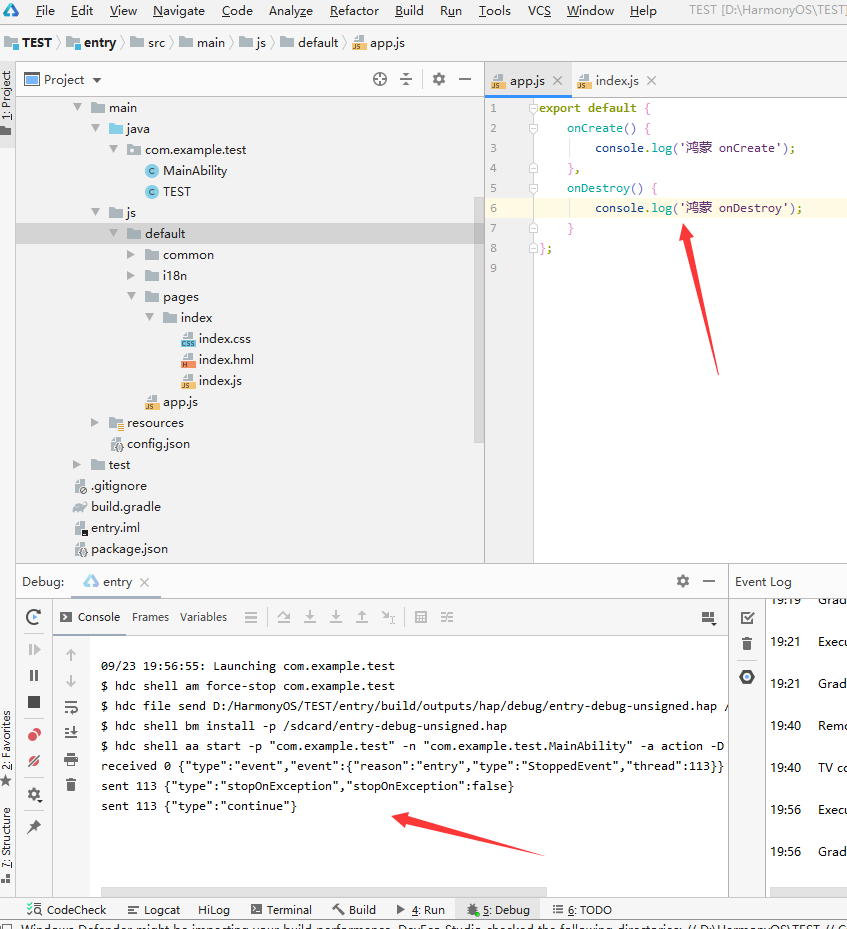Collapse the main folder
Image resolution: width=847 pixels, height=929 pixels.
point(78,107)
